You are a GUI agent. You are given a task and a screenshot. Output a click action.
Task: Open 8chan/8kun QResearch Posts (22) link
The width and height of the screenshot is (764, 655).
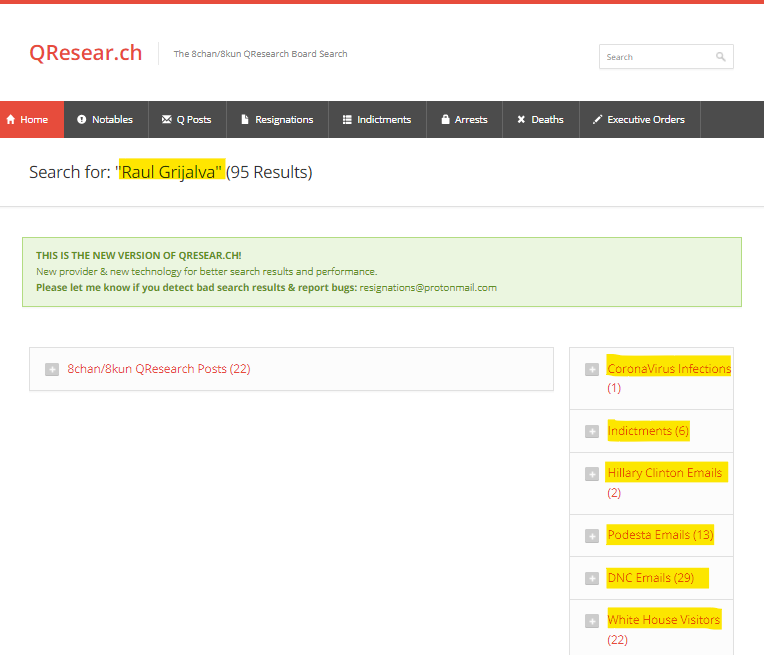coord(159,369)
